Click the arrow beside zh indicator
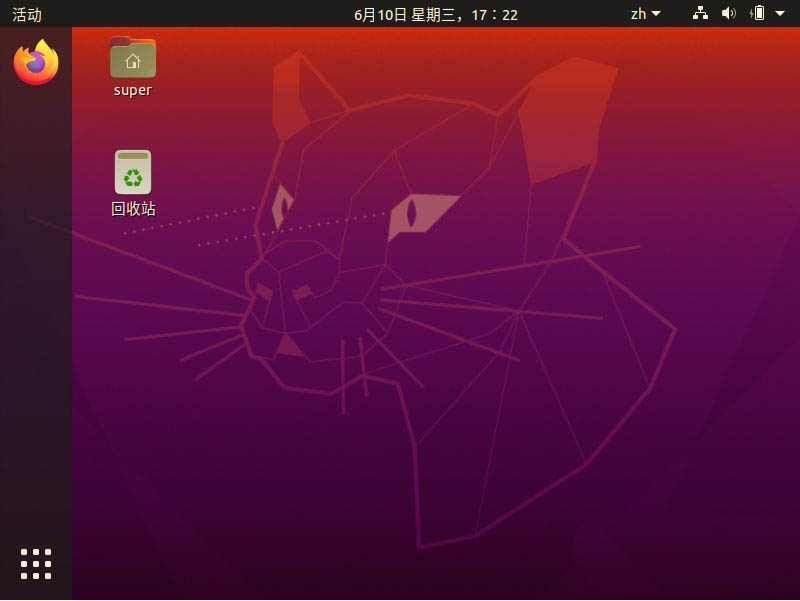Screen dimensions: 800x601 [656, 14]
